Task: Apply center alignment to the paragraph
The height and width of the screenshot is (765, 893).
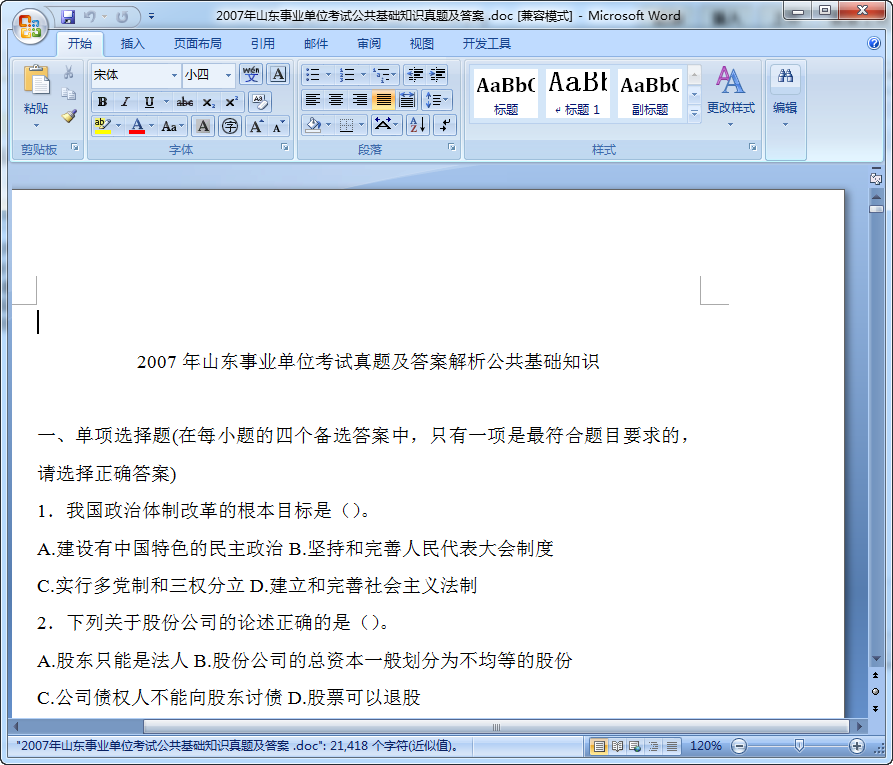Action: tap(335, 99)
